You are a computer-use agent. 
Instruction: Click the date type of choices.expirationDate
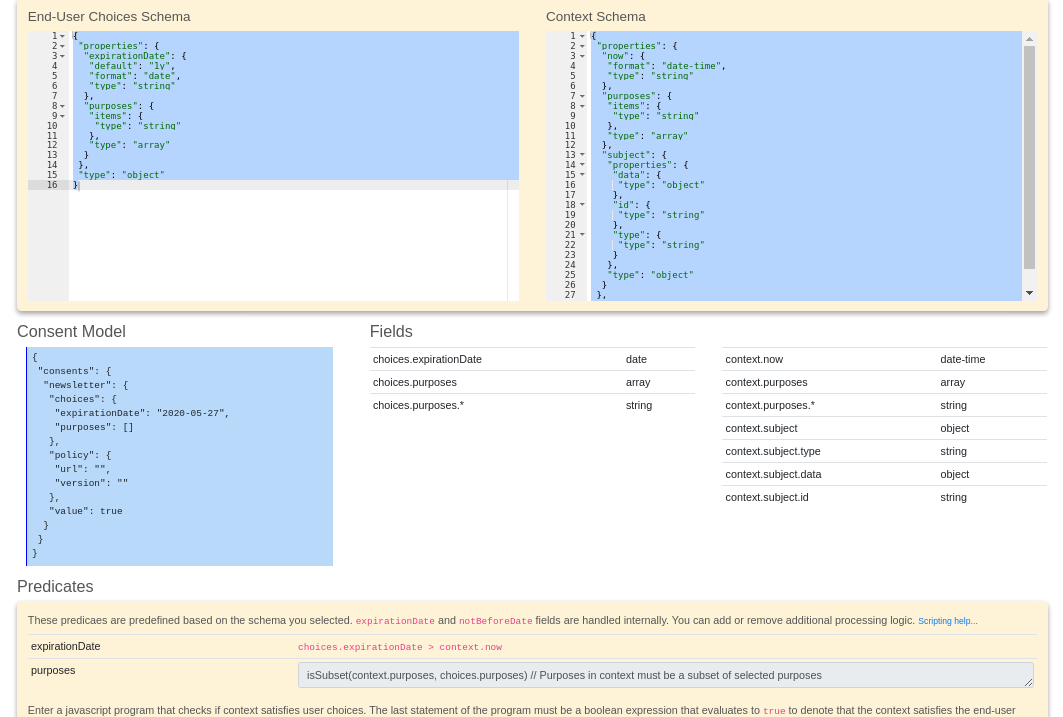click(x=636, y=359)
